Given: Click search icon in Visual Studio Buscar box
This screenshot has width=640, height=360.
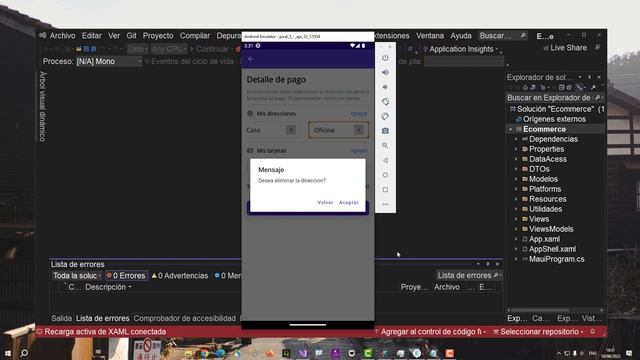Looking at the screenshot, I should 523,36.
